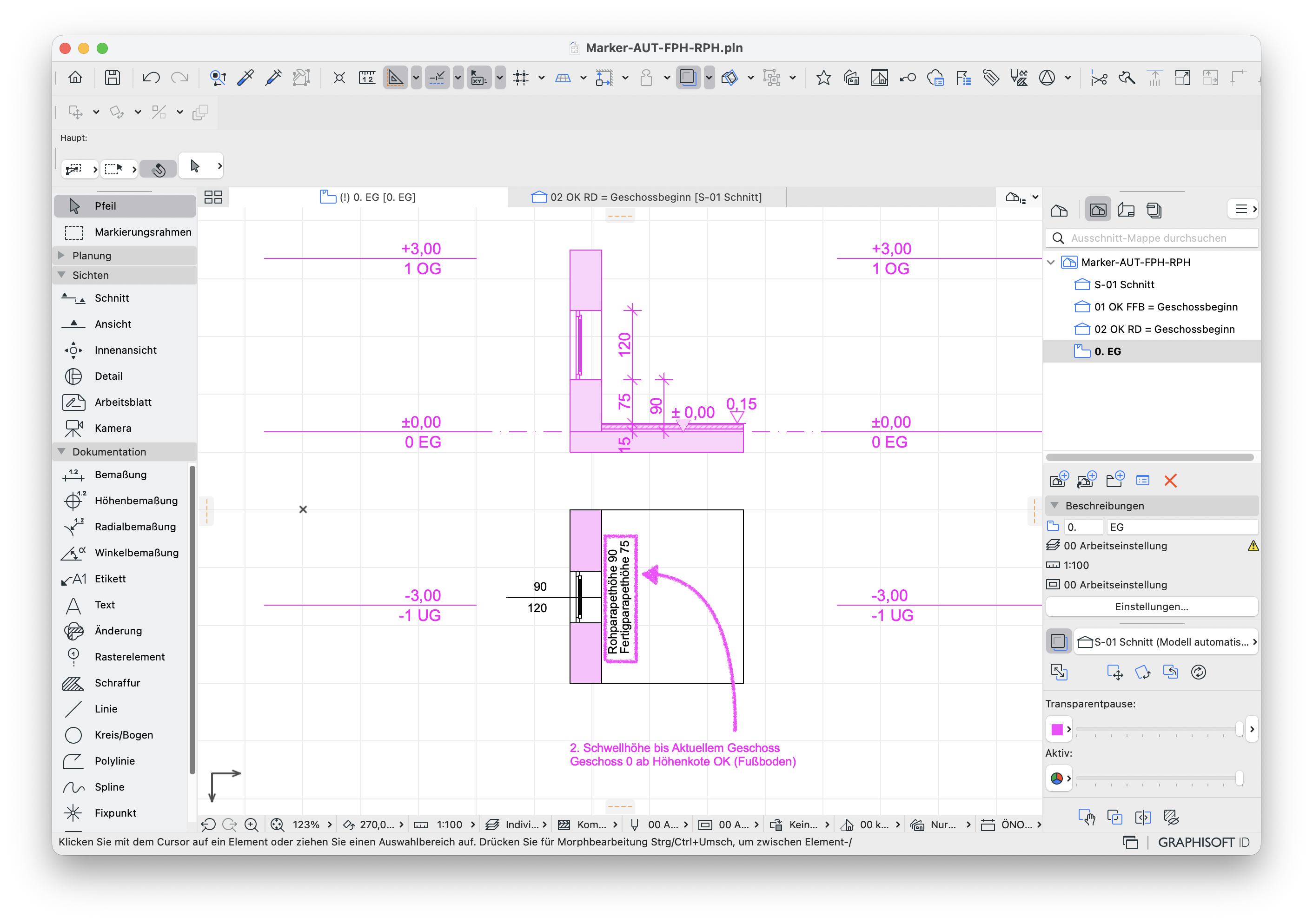Screen dimensions: 1313x924
Task: Select the Radialbemaßung tool
Action: (121, 527)
